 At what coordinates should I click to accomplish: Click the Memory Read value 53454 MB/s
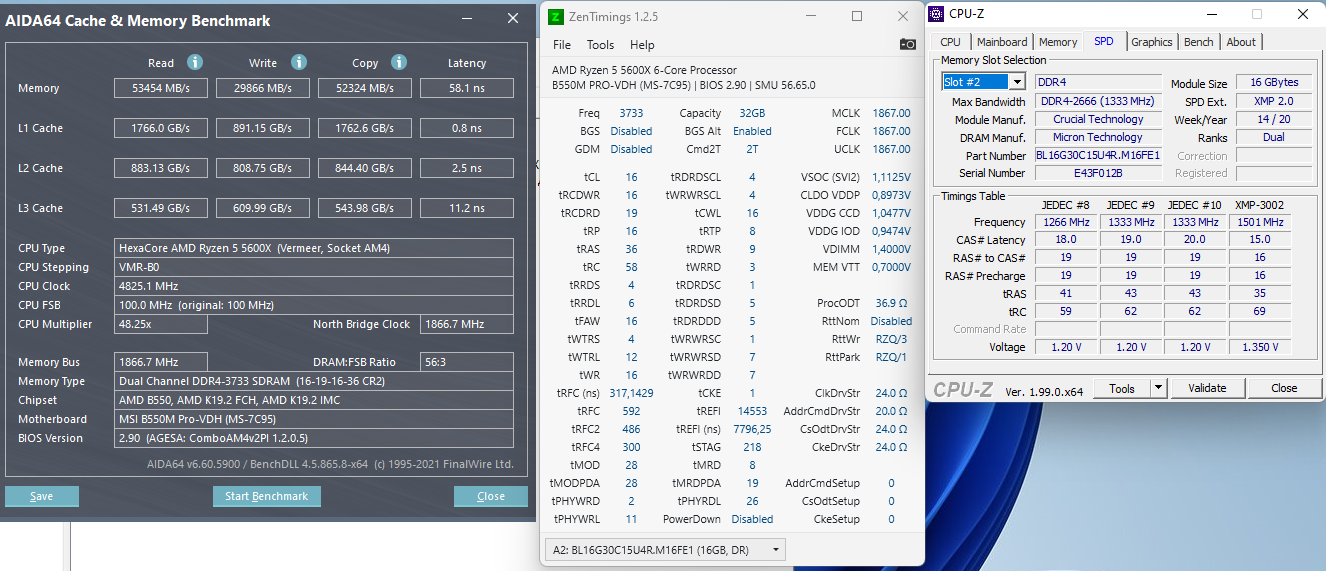point(161,88)
